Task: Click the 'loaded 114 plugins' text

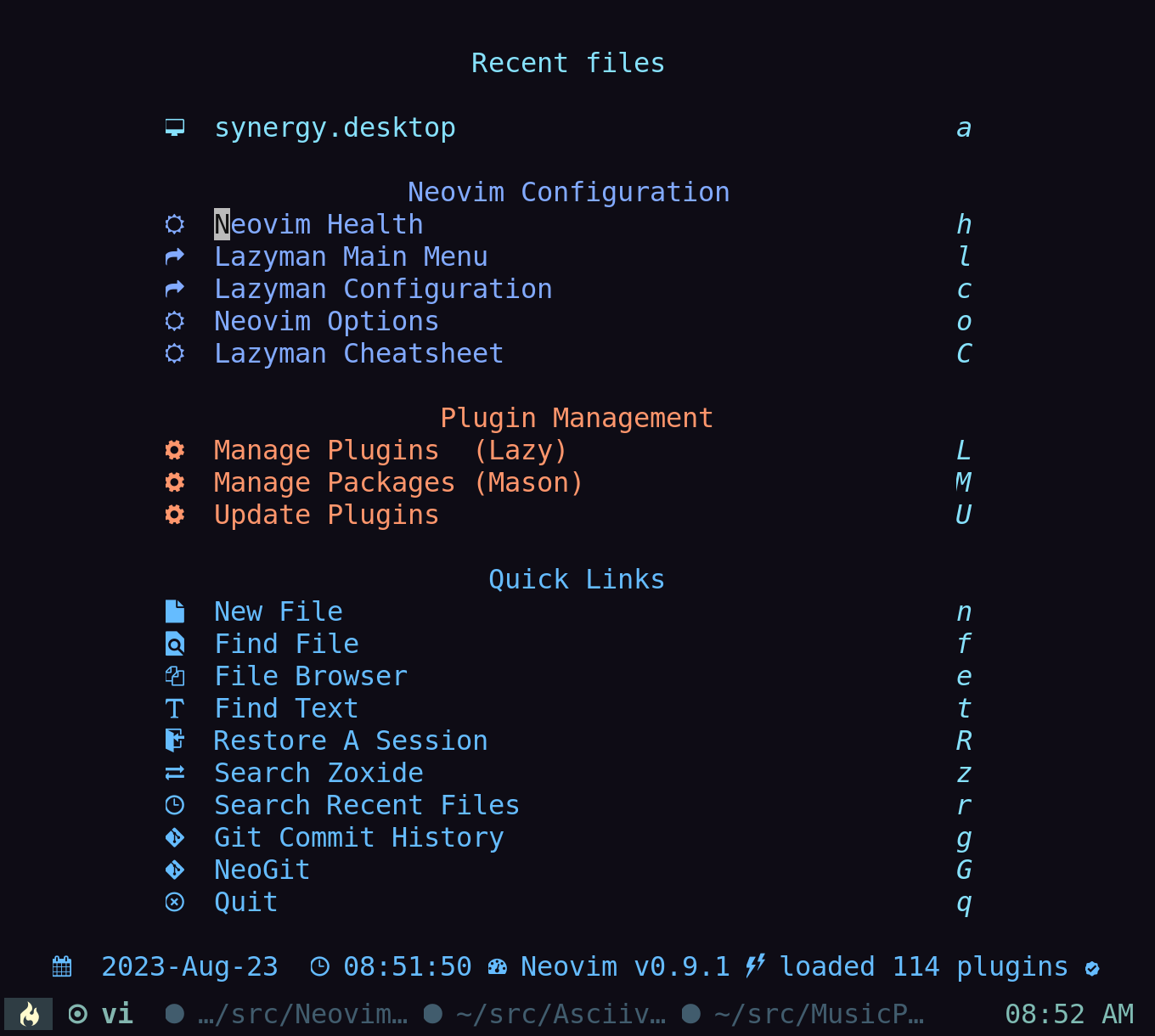Action: (x=924, y=966)
